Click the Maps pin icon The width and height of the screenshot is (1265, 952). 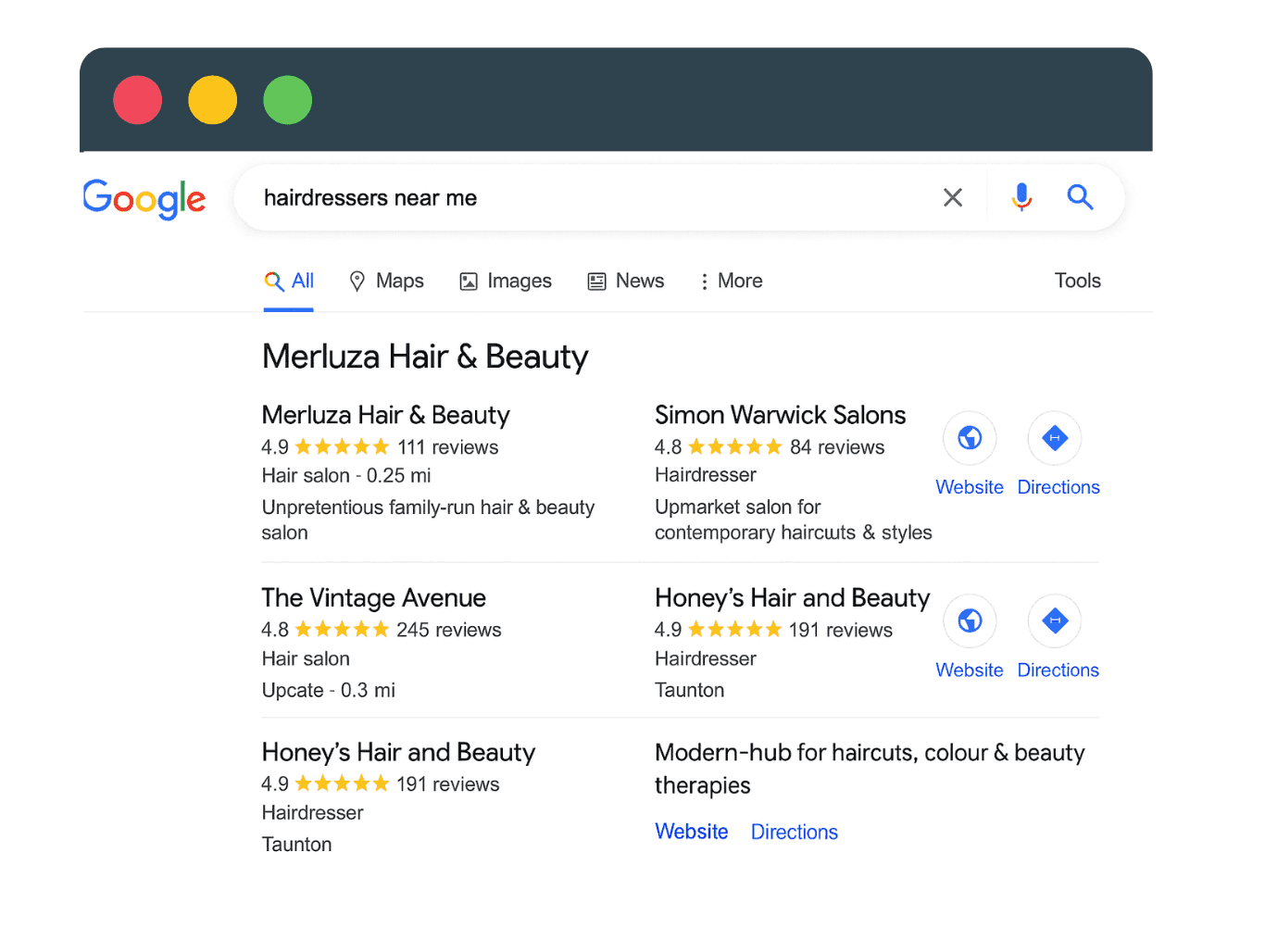357,281
